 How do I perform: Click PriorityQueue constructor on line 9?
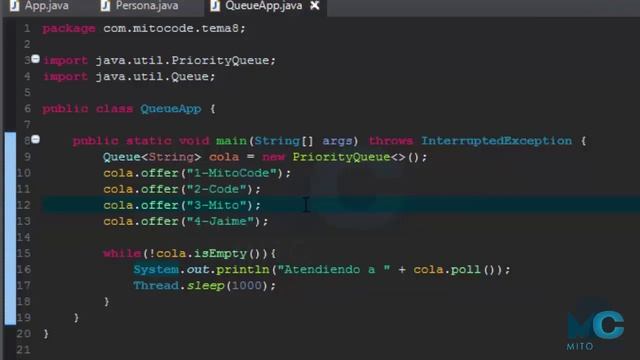341,157
